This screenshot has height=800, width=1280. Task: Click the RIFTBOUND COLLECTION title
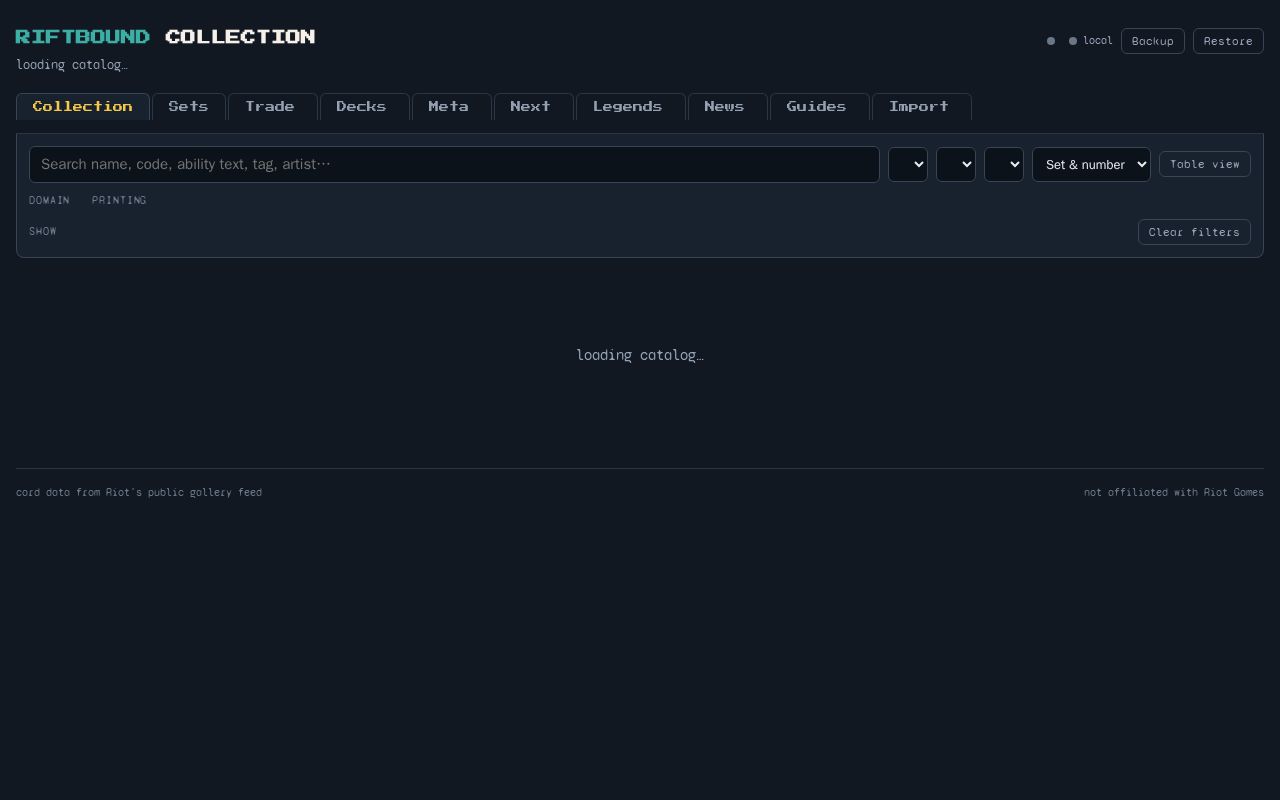165,37
